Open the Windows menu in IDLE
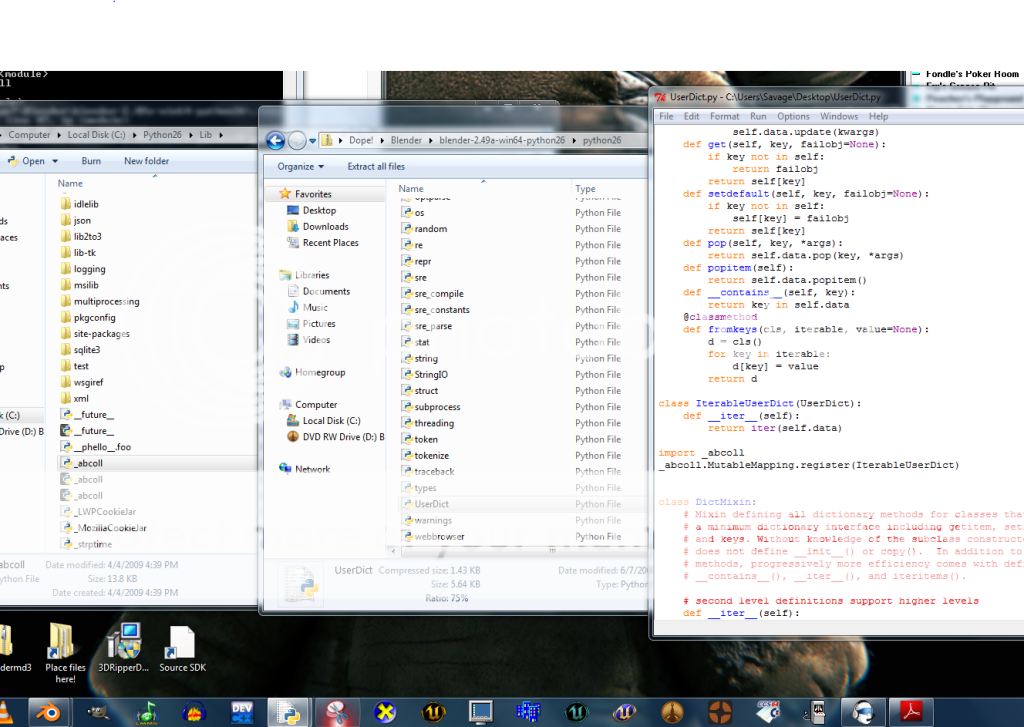Image resolution: width=1024 pixels, height=727 pixels. point(839,116)
